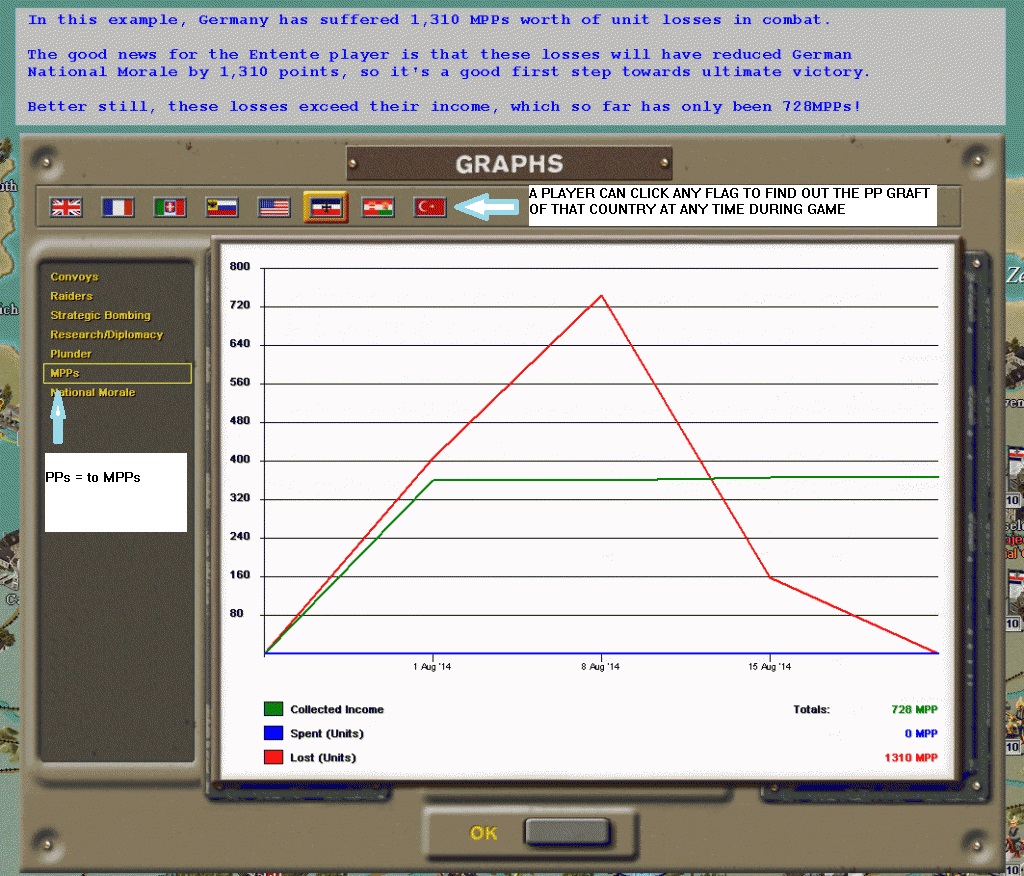
Task: Open the Research/Diplomacy graph
Action: point(106,334)
